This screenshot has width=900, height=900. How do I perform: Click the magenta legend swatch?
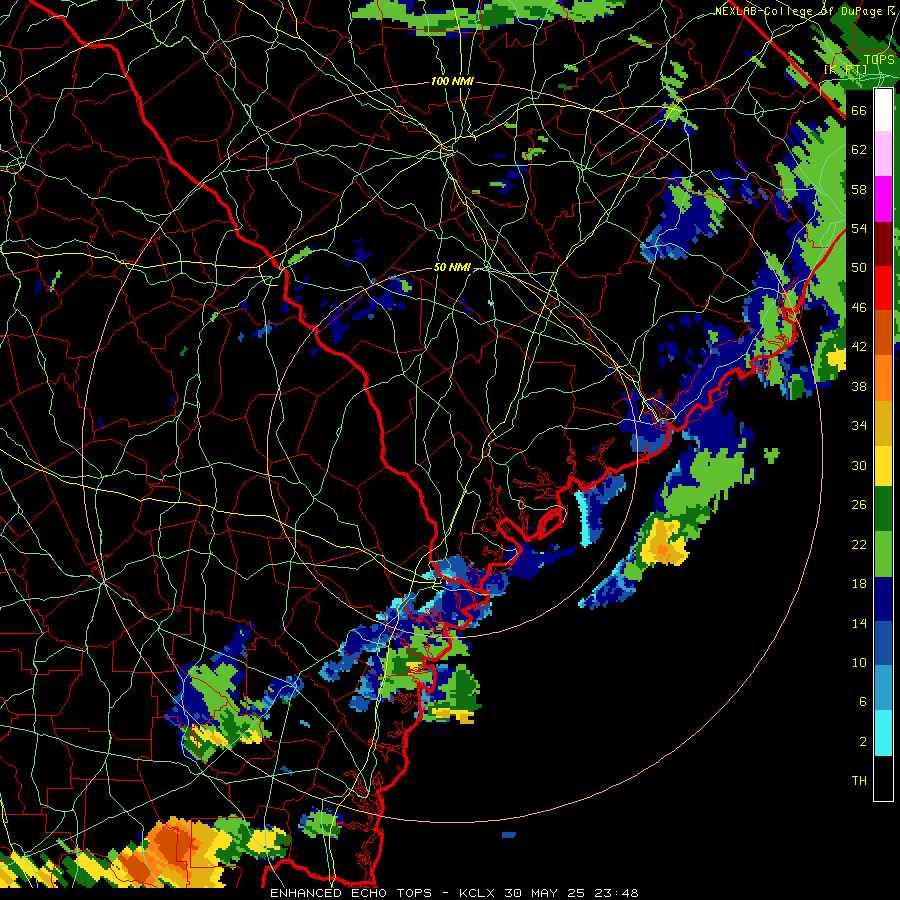883,199
